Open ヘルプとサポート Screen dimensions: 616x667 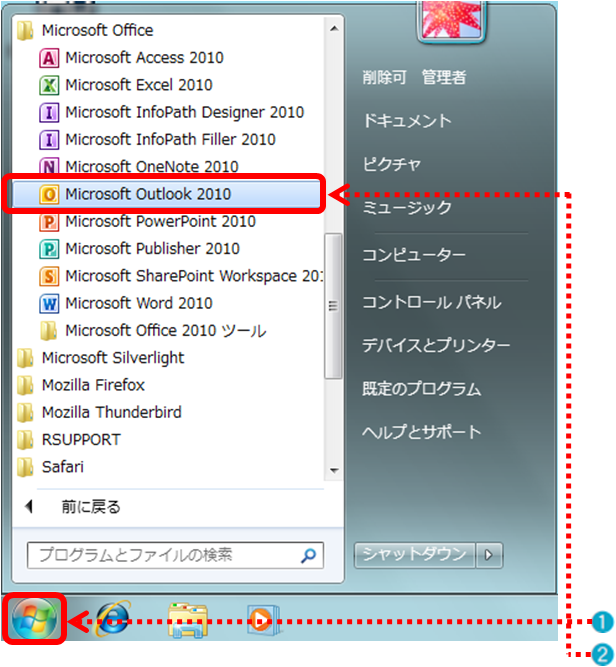click(422, 432)
